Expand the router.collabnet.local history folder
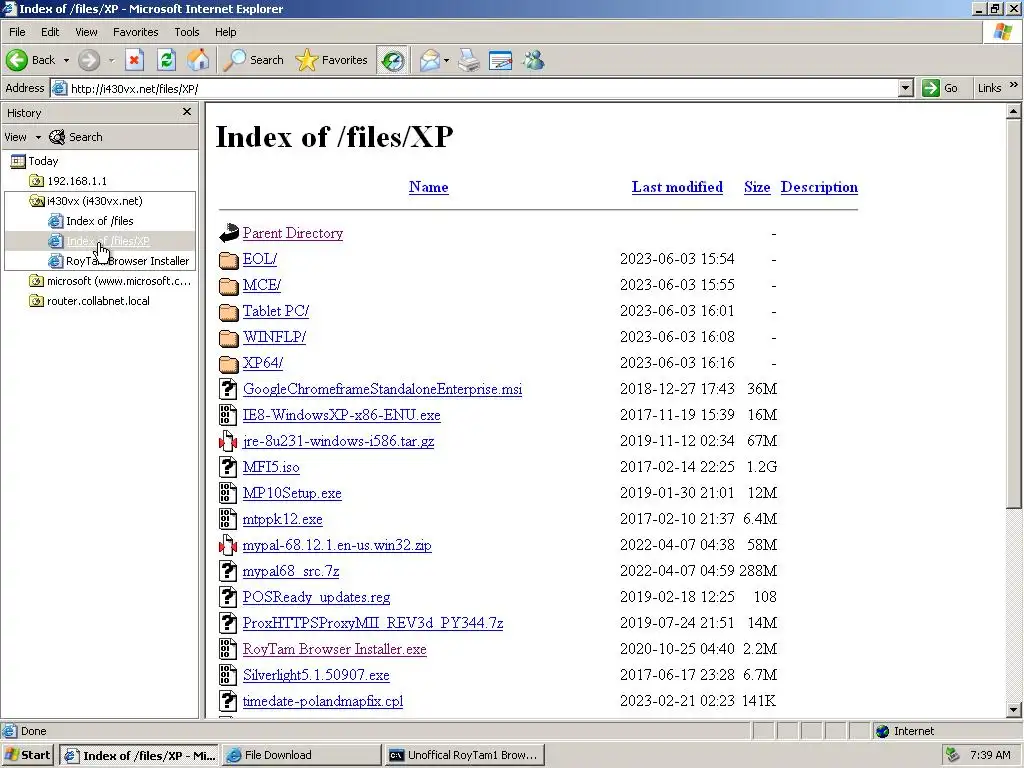The image size is (1024, 768). click(89, 301)
